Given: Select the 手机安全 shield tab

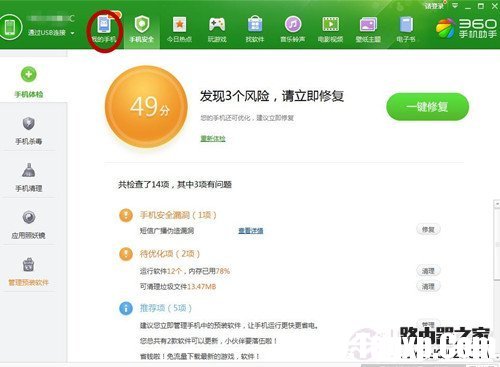Looking at the screenshot, I should pos(142,24).
